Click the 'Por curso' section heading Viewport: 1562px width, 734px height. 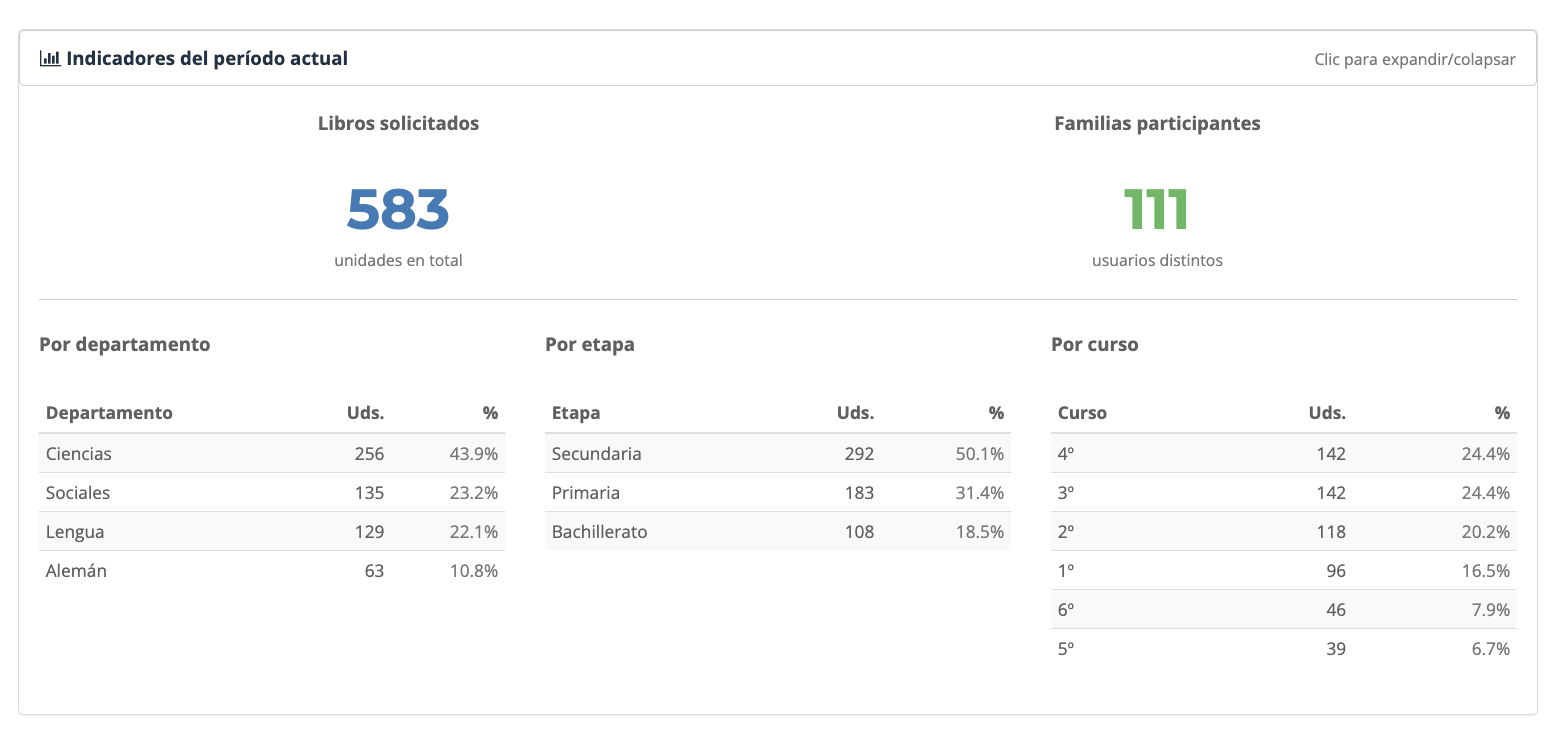pos(1095,344)
